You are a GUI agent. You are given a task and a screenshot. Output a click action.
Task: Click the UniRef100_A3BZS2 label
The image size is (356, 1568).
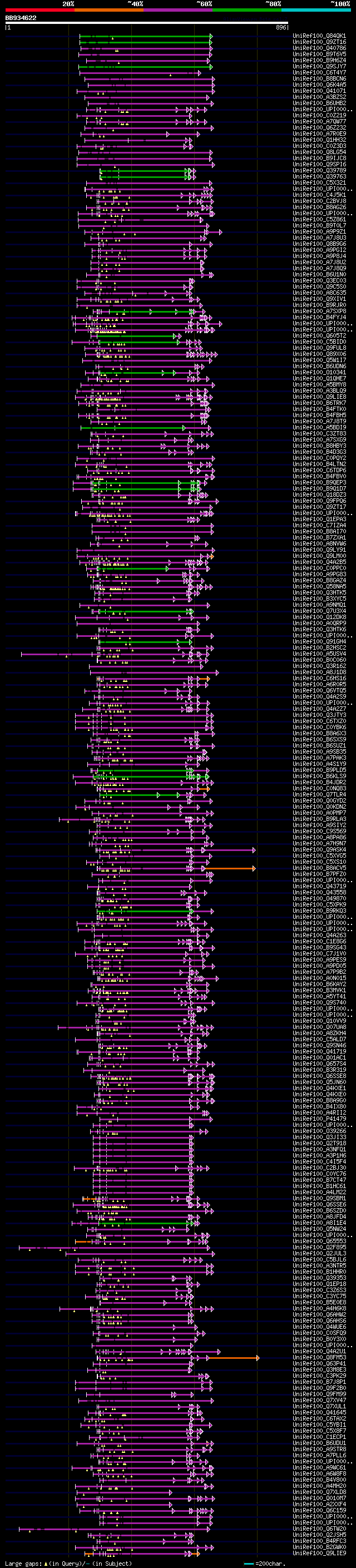[x=319, y=97]
